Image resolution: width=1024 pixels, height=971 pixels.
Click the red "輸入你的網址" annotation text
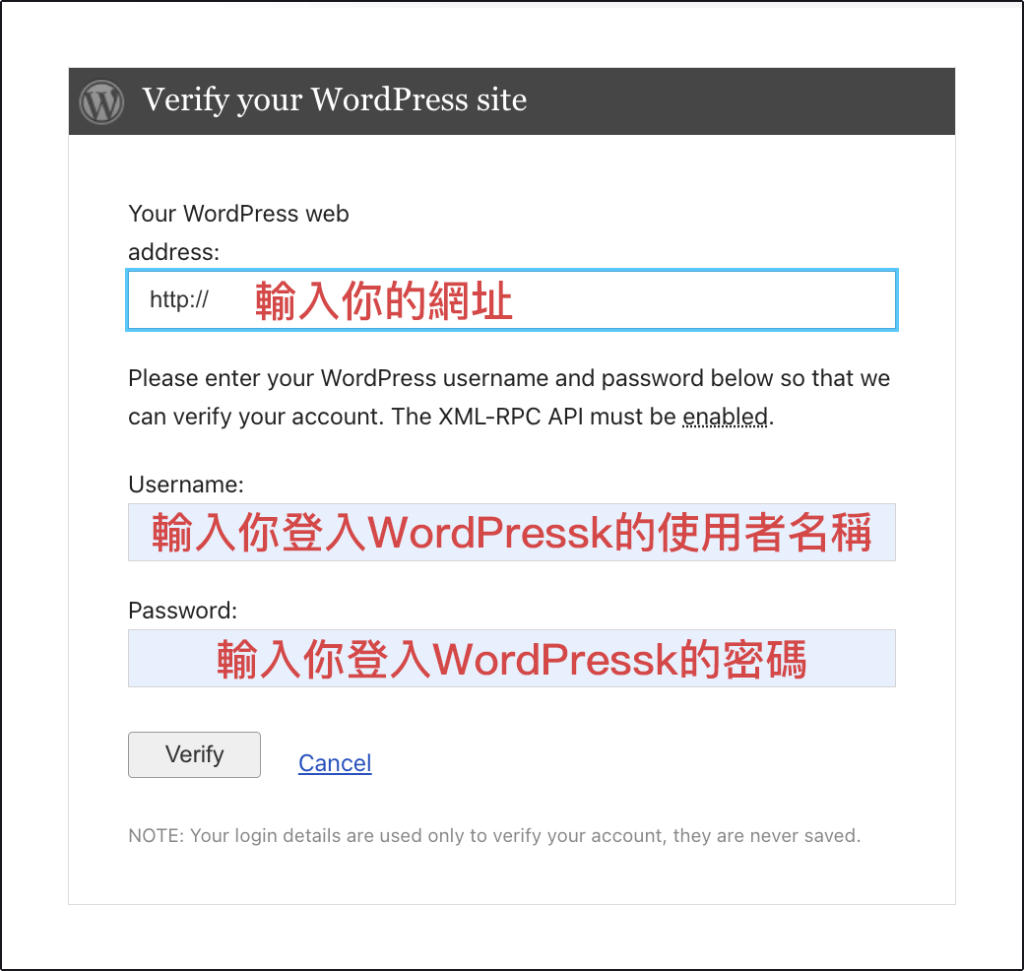click(x=384, y=301)
